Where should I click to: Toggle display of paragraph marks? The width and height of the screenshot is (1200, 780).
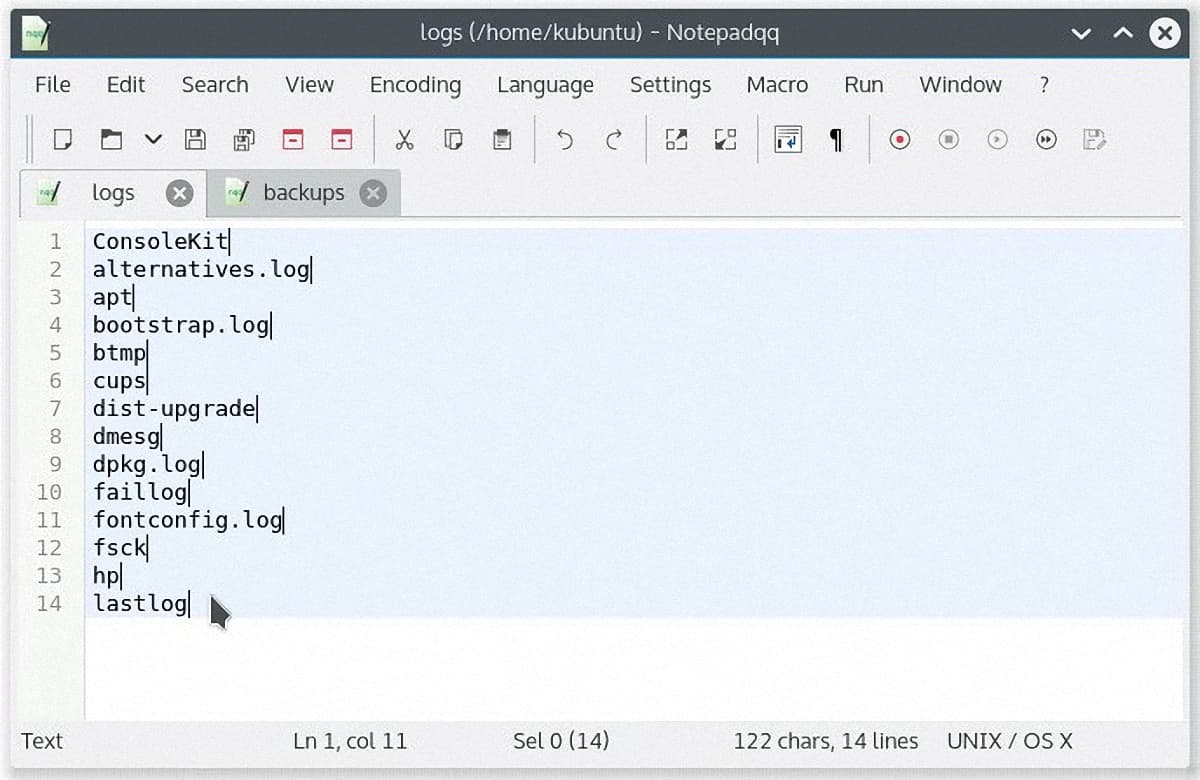point(836,140)
